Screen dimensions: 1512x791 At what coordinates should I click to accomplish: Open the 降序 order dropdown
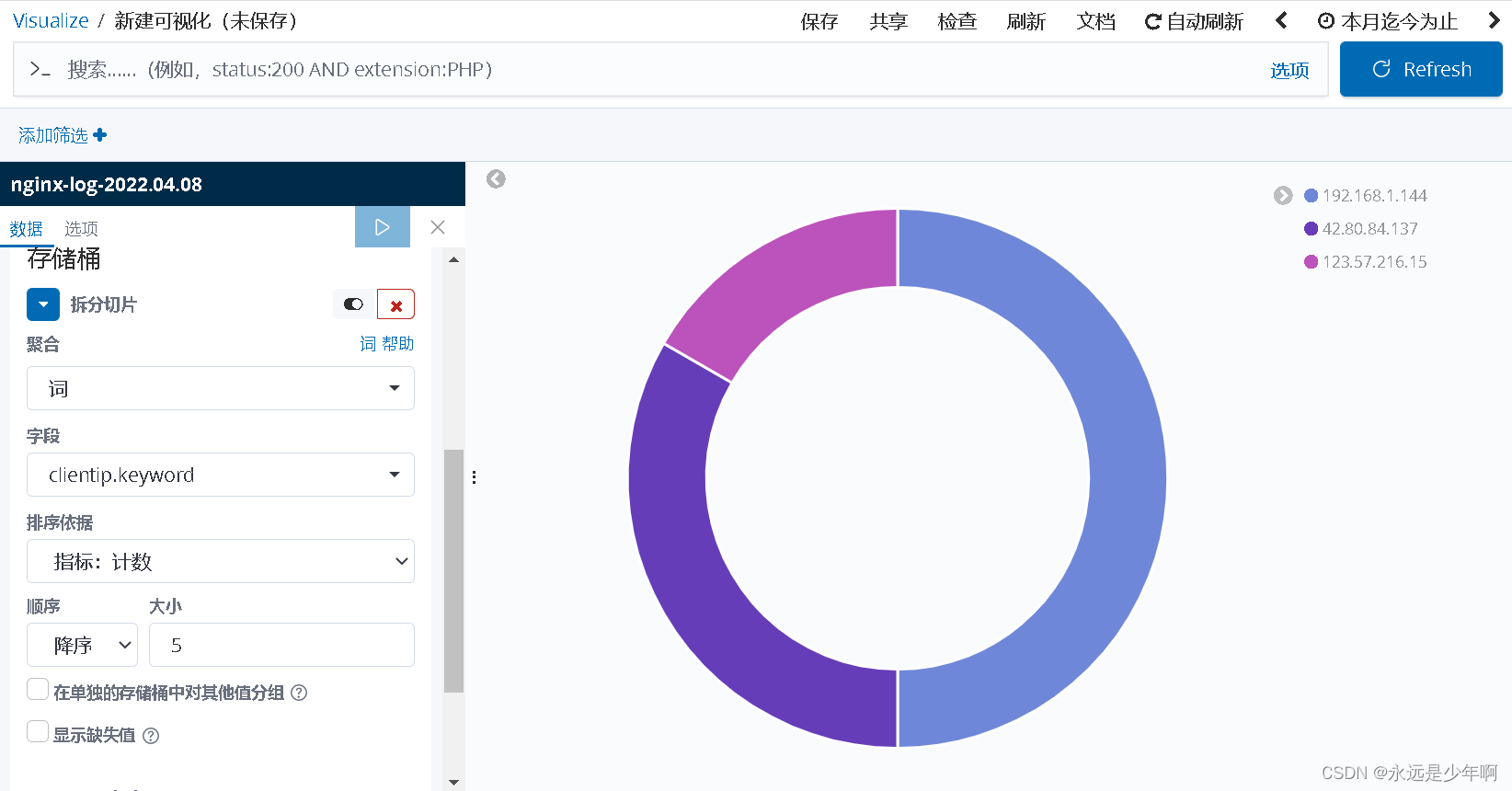(82, 645)
